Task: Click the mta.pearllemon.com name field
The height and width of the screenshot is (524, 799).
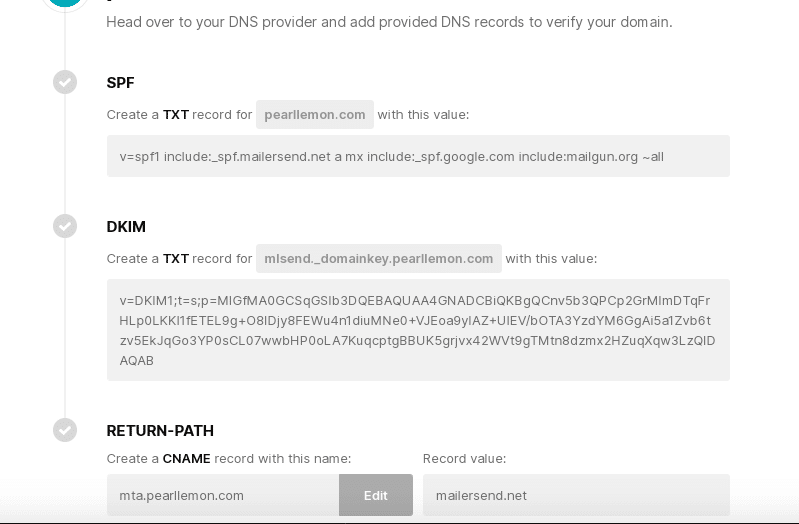Action: pyautogui.click(x=223, y=495)
